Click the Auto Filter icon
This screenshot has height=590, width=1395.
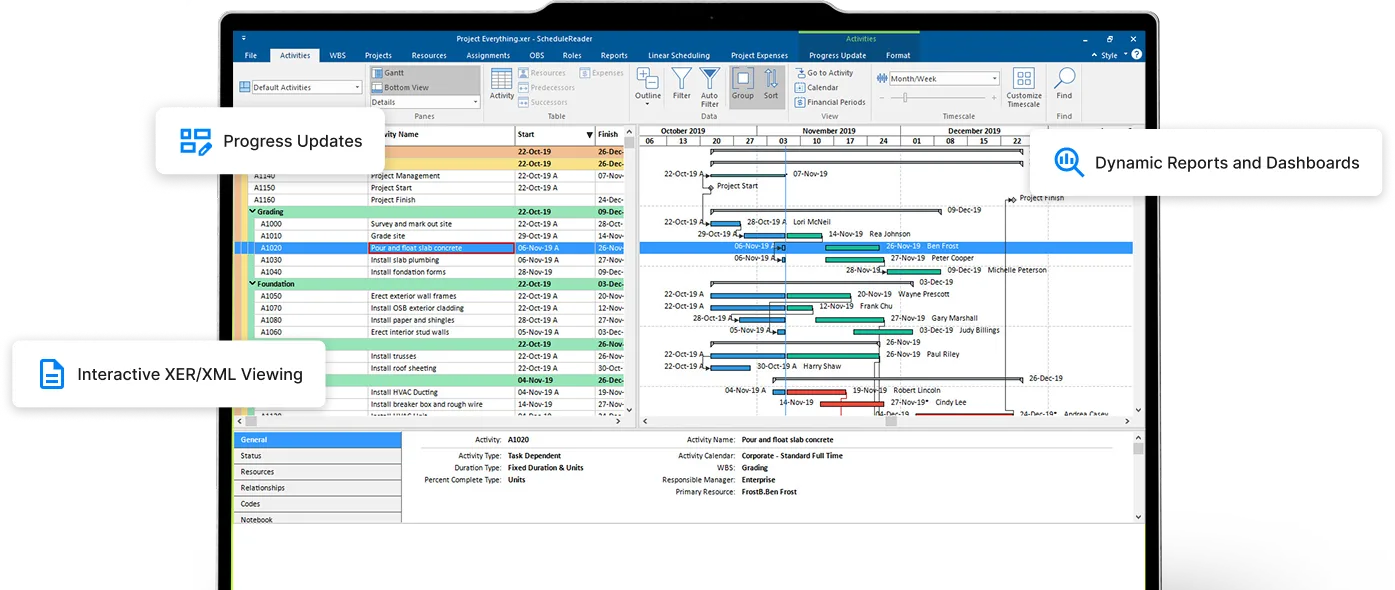click(710, 86)
